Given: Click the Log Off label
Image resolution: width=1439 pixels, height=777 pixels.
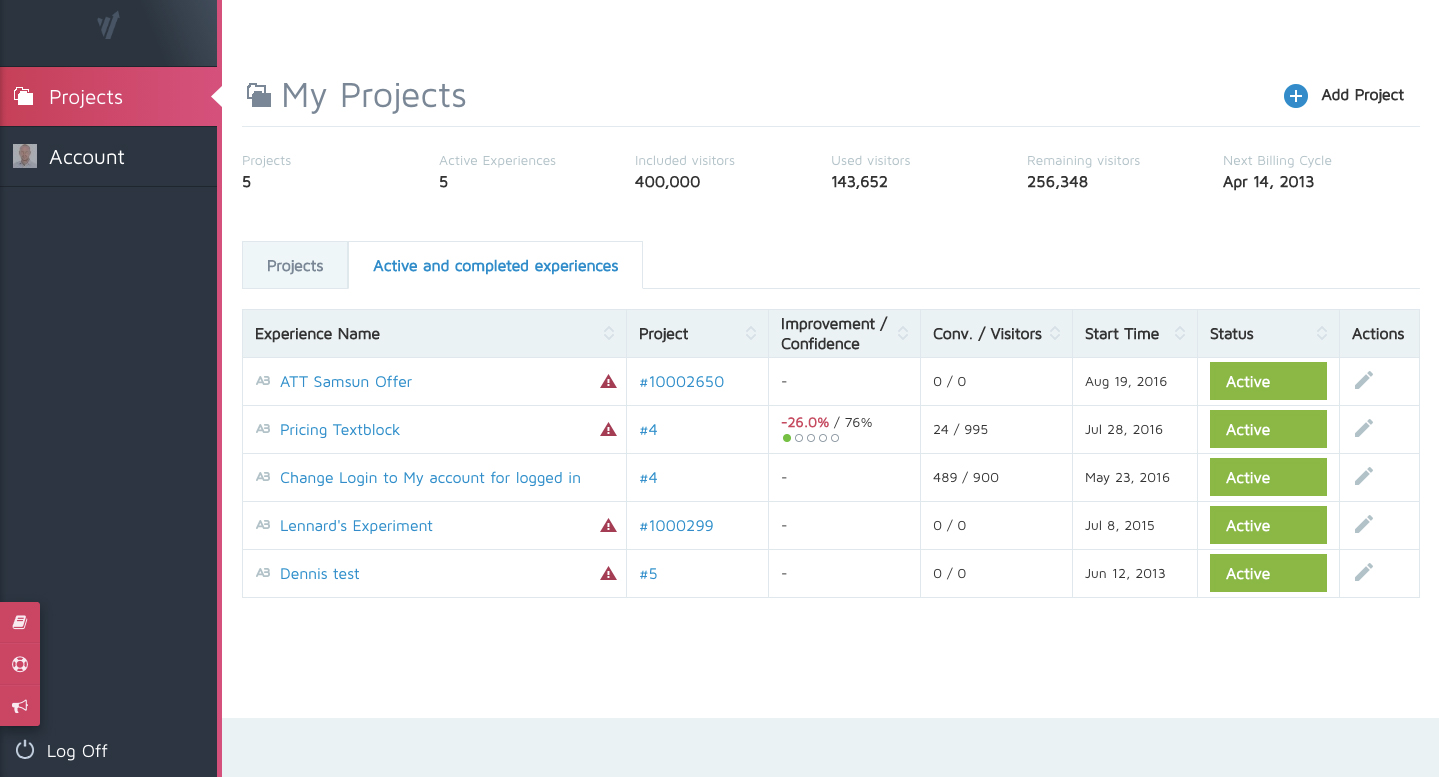Looking at the screenshot, I should point(77,751).
